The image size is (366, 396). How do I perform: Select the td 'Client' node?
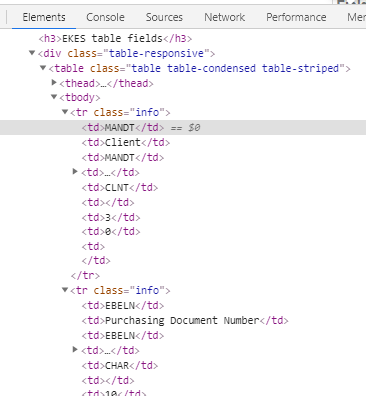pos(126,142)
